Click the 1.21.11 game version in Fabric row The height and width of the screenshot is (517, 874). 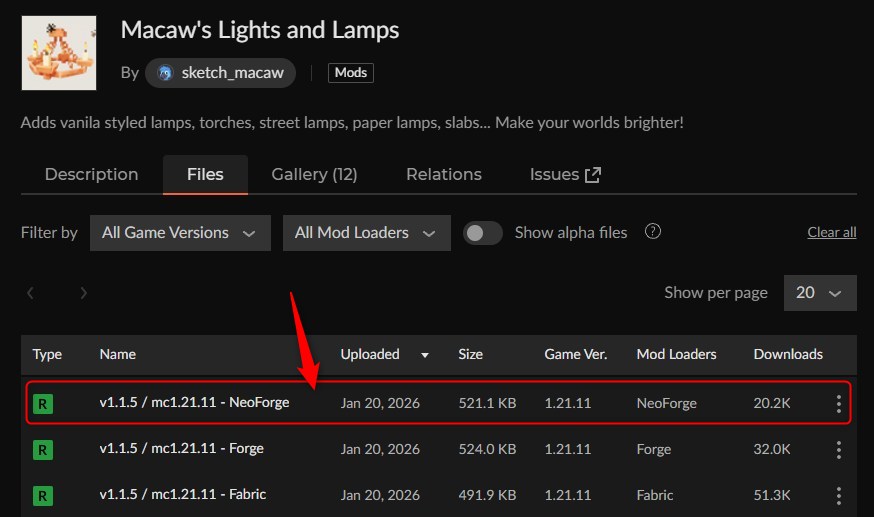click(567, 495)
